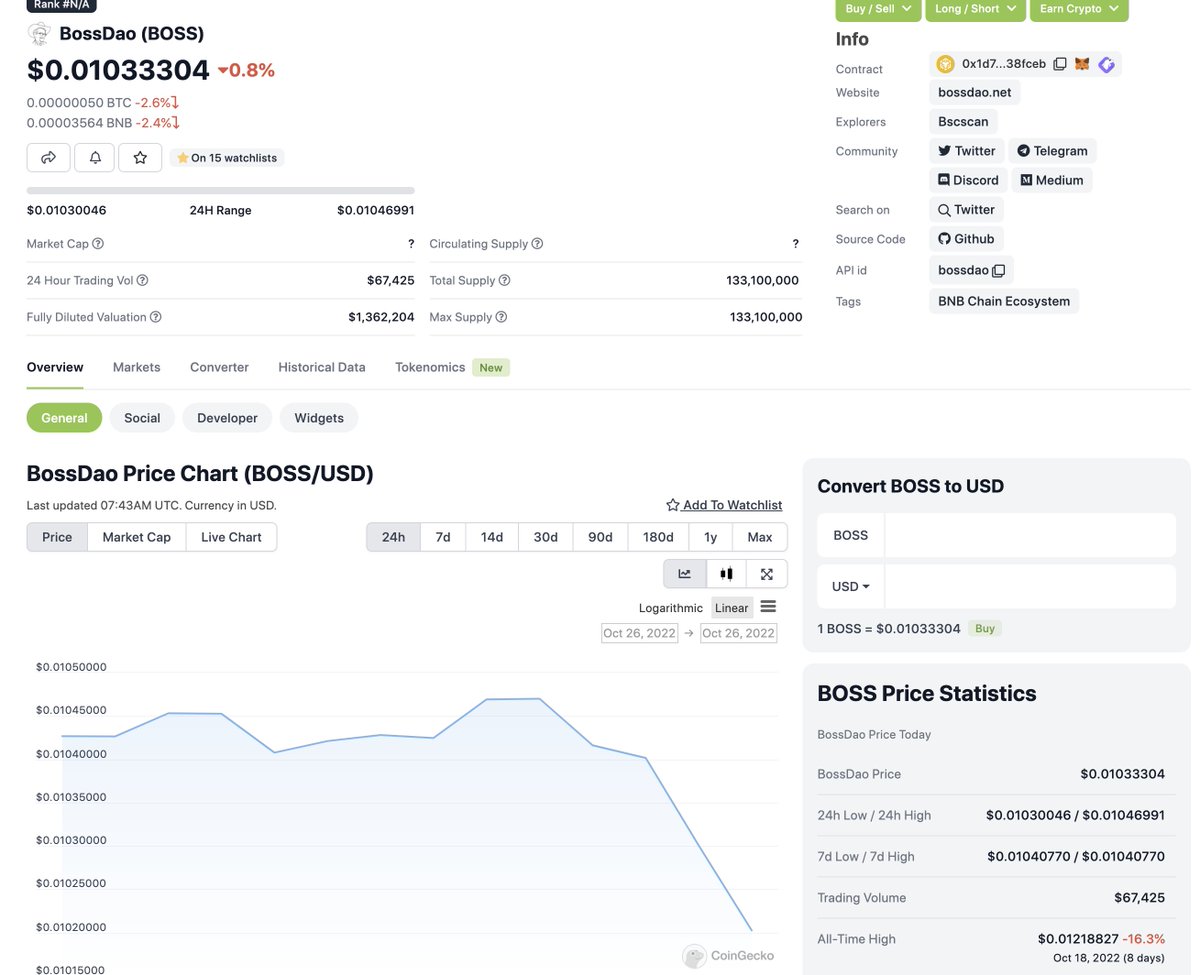Select the candlestick chart view icon
The image size is (1200, 975).
(x=726, y=574)
